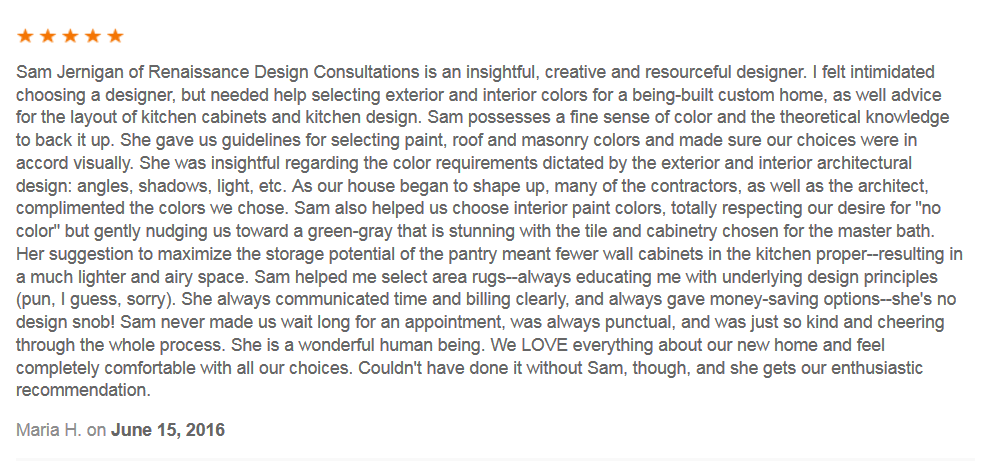Click the second orange rating star
Viewport: 981px width, 461px height.
[48, 36]
